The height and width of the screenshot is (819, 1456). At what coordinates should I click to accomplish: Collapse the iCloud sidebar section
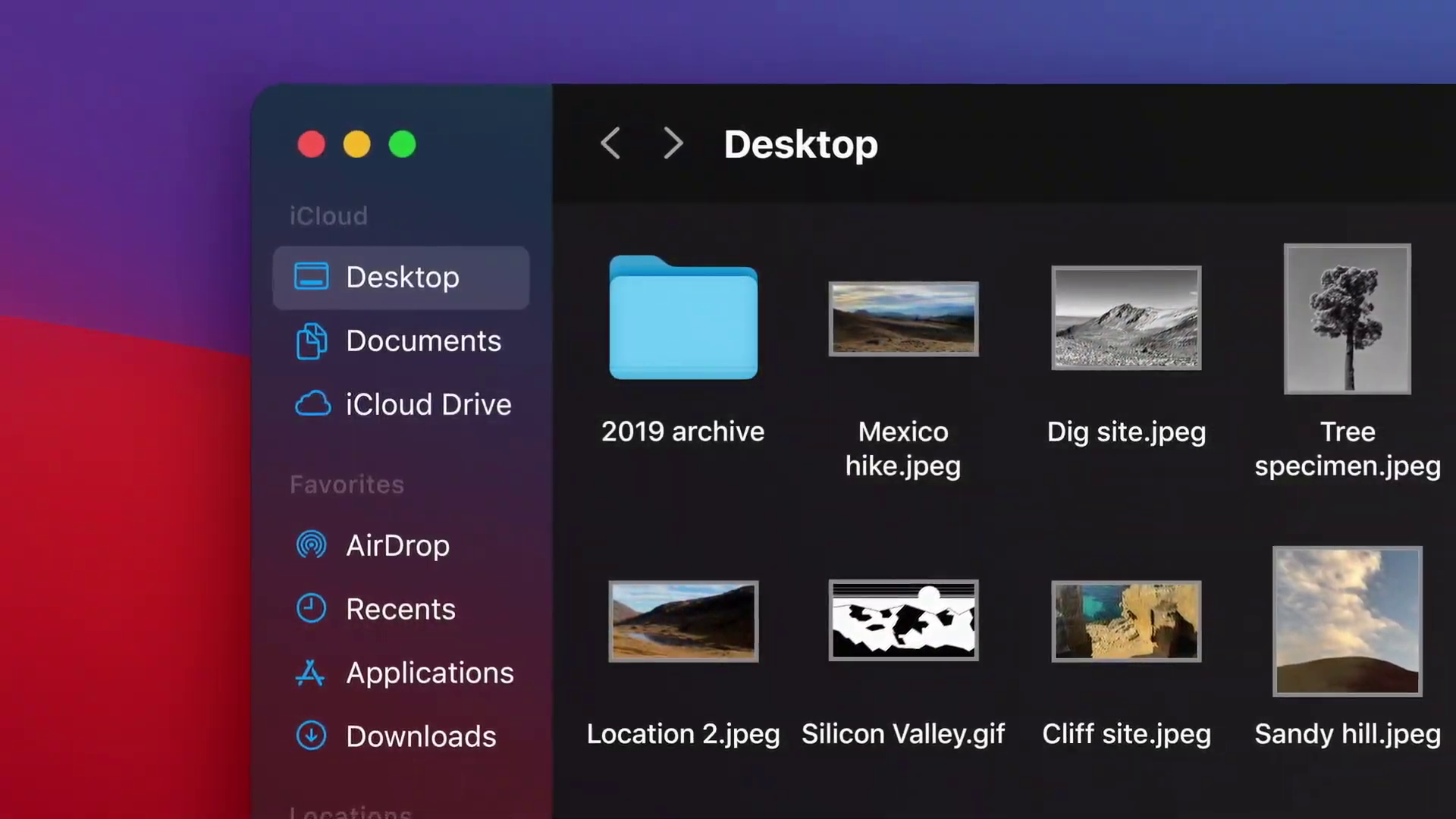pos(328,216)
